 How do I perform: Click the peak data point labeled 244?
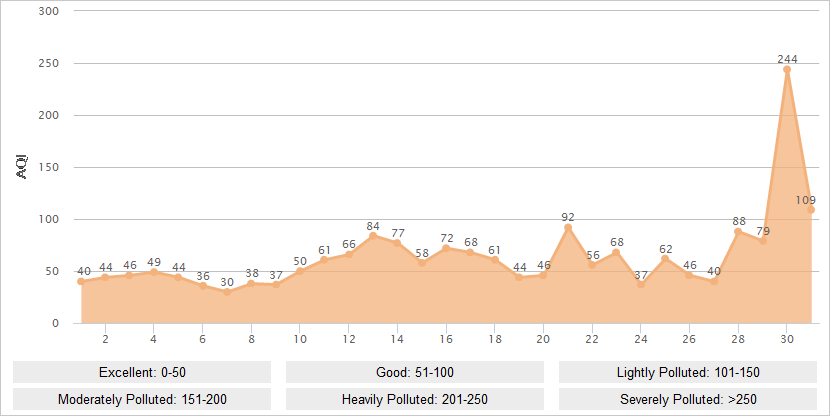(x=787, y=69)
